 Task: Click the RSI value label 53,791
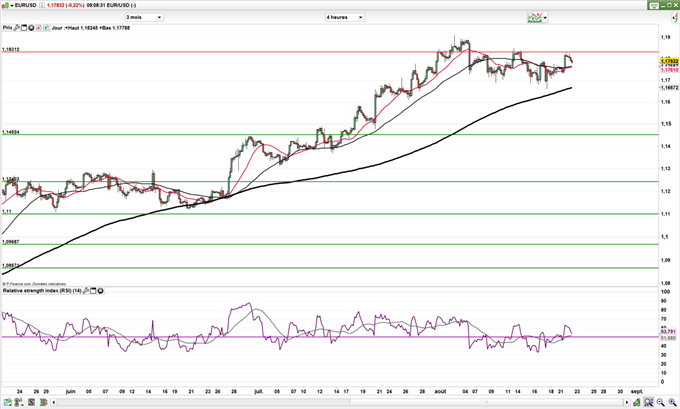(x=668, y=332)
